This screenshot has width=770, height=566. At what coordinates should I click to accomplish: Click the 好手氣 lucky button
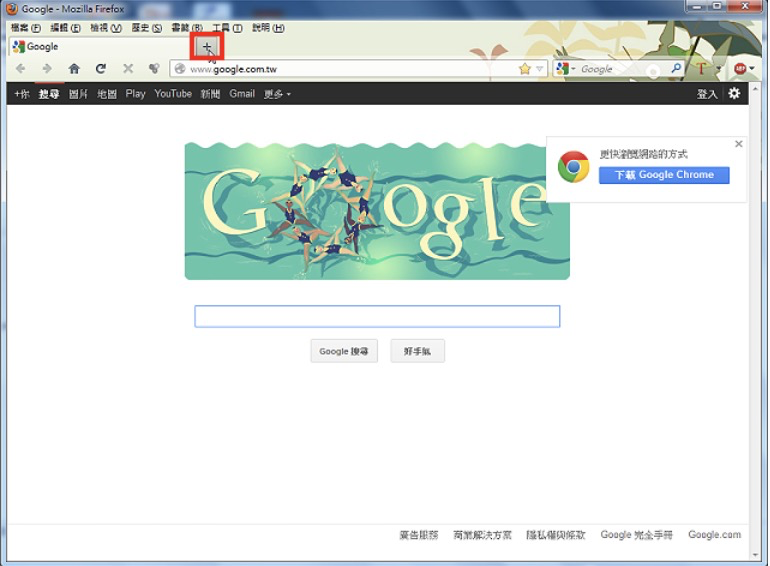tap(417, 351)
